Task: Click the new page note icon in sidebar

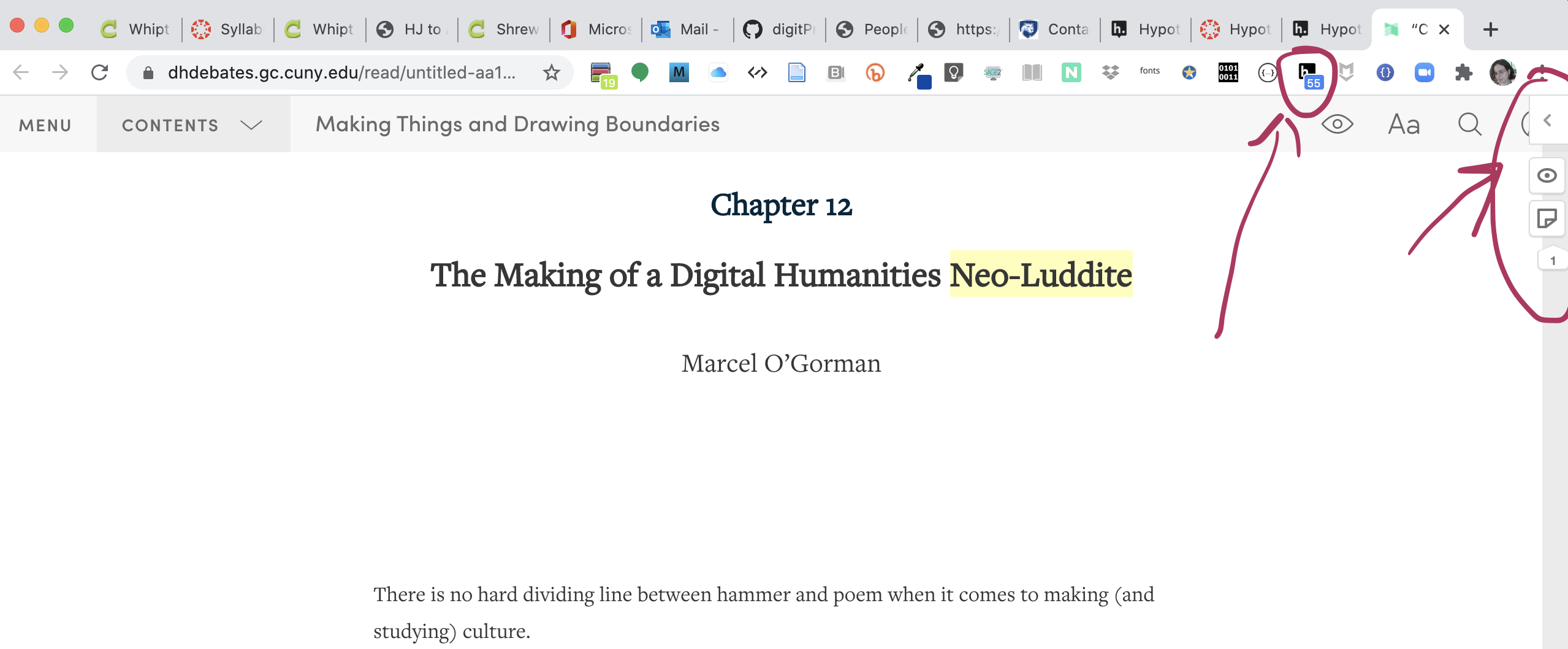Action: pos(1547,219)
